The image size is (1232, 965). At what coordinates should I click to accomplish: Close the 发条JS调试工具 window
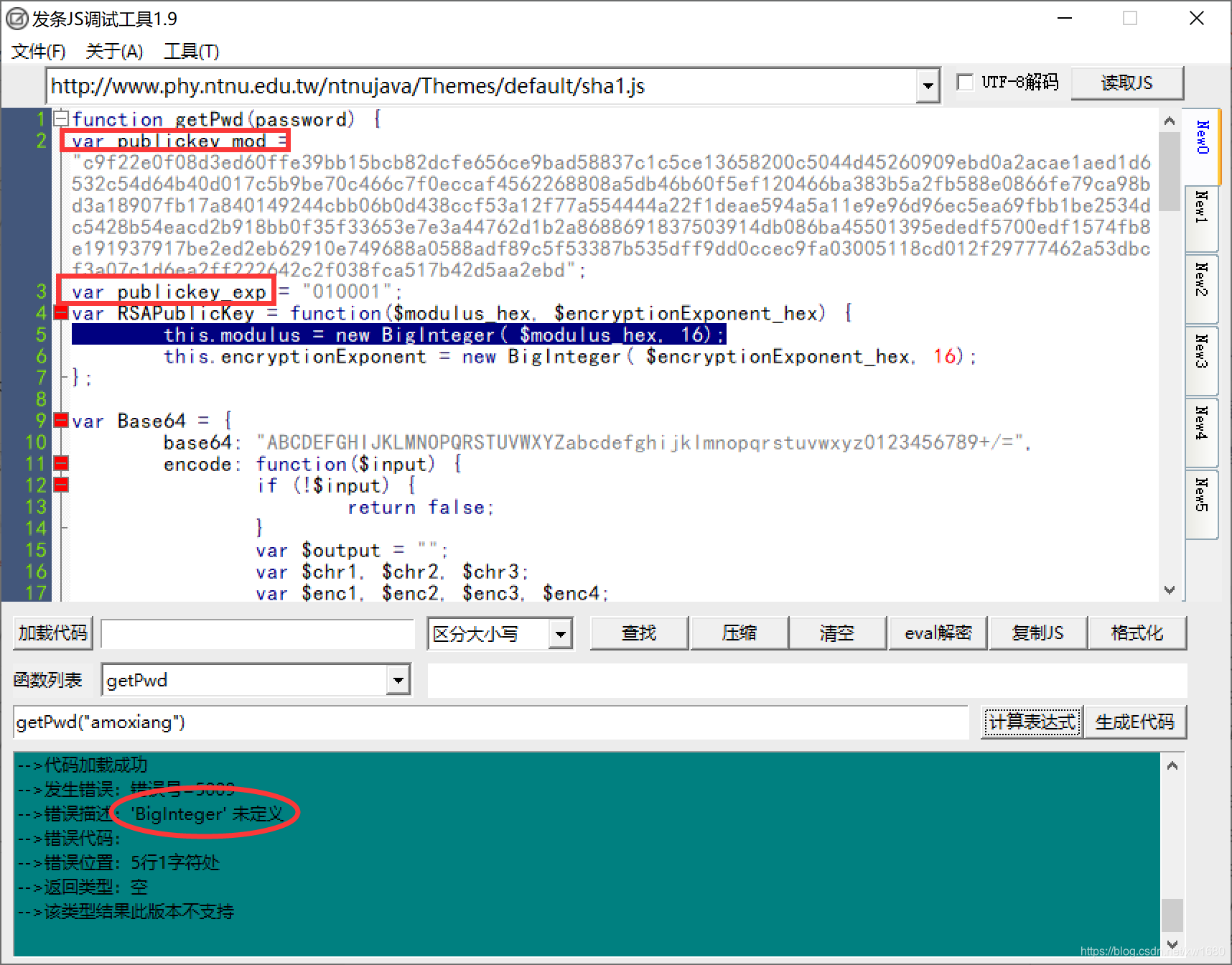(x=1197, y=19)
